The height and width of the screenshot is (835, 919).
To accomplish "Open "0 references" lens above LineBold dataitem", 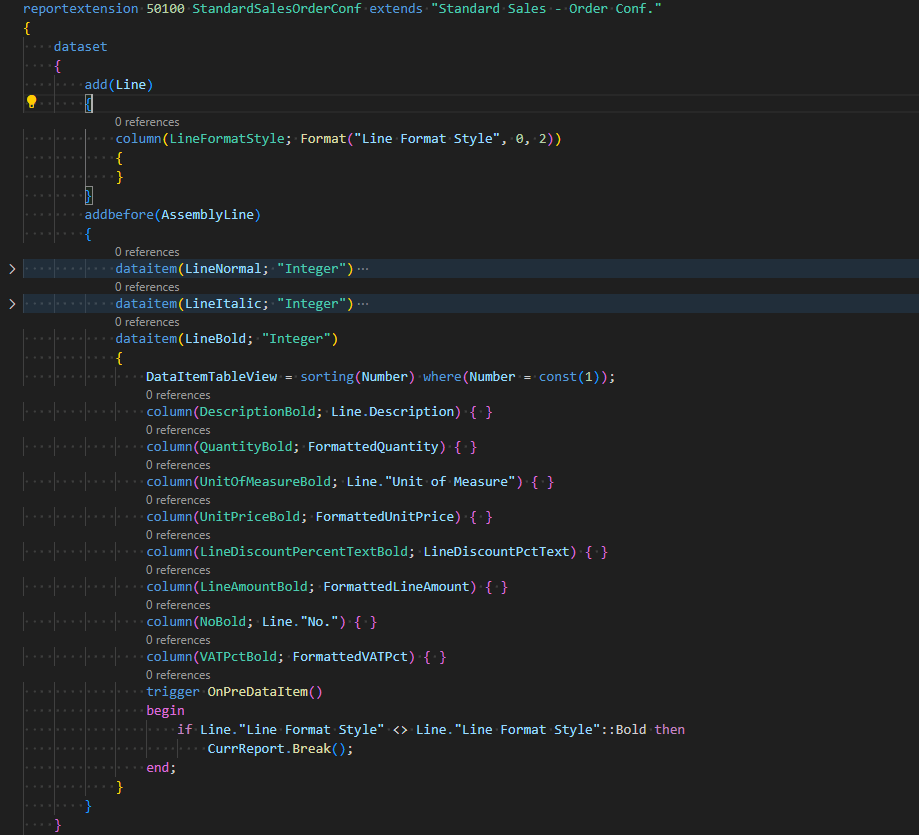I will pyautogui.click(x=147, y=322).
